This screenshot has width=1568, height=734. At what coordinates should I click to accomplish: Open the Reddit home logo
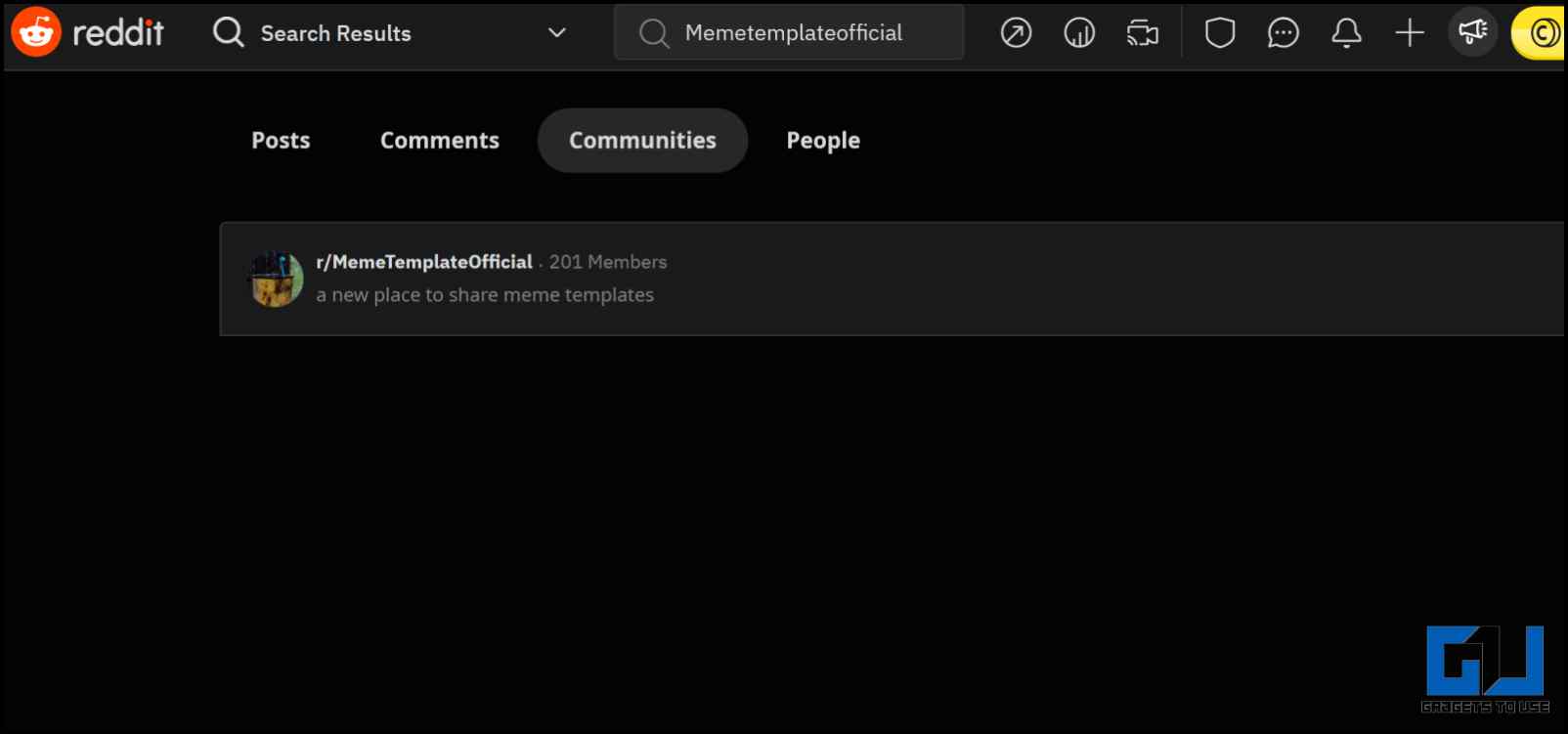[x=87, y=32]
